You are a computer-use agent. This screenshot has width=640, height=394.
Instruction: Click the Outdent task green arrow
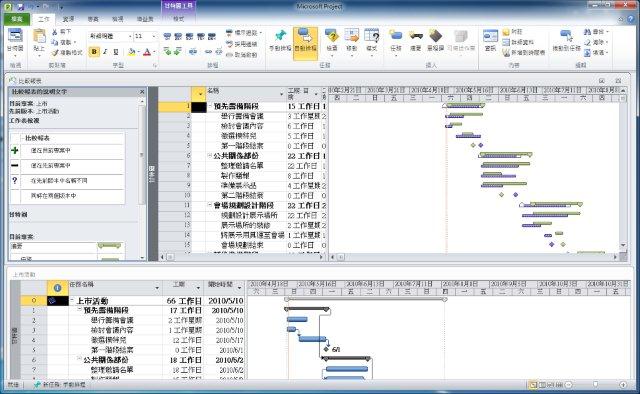pyautogui.click(x=167, y=51)
